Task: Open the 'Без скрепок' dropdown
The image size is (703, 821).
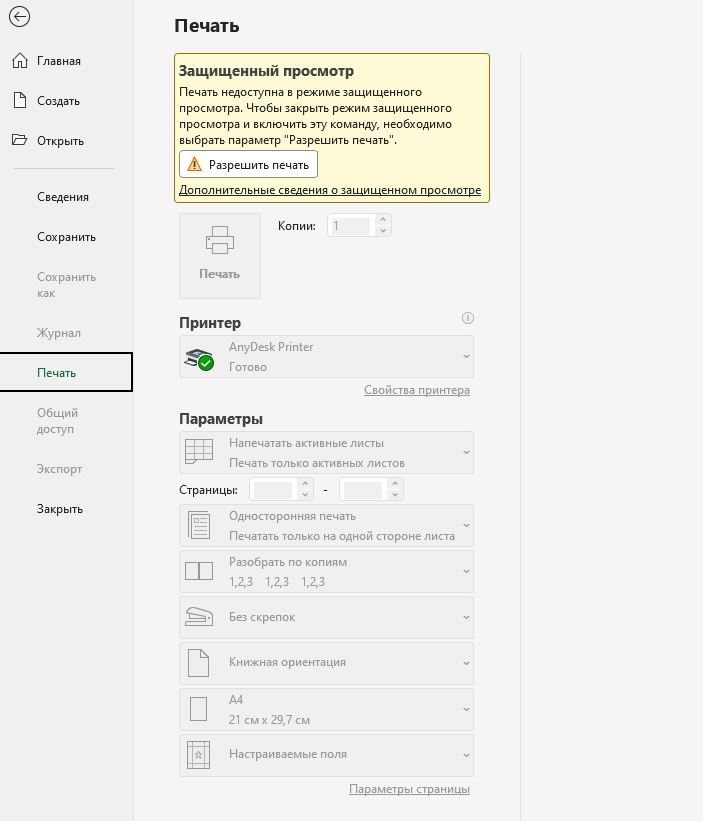Action: click(326, 617)
